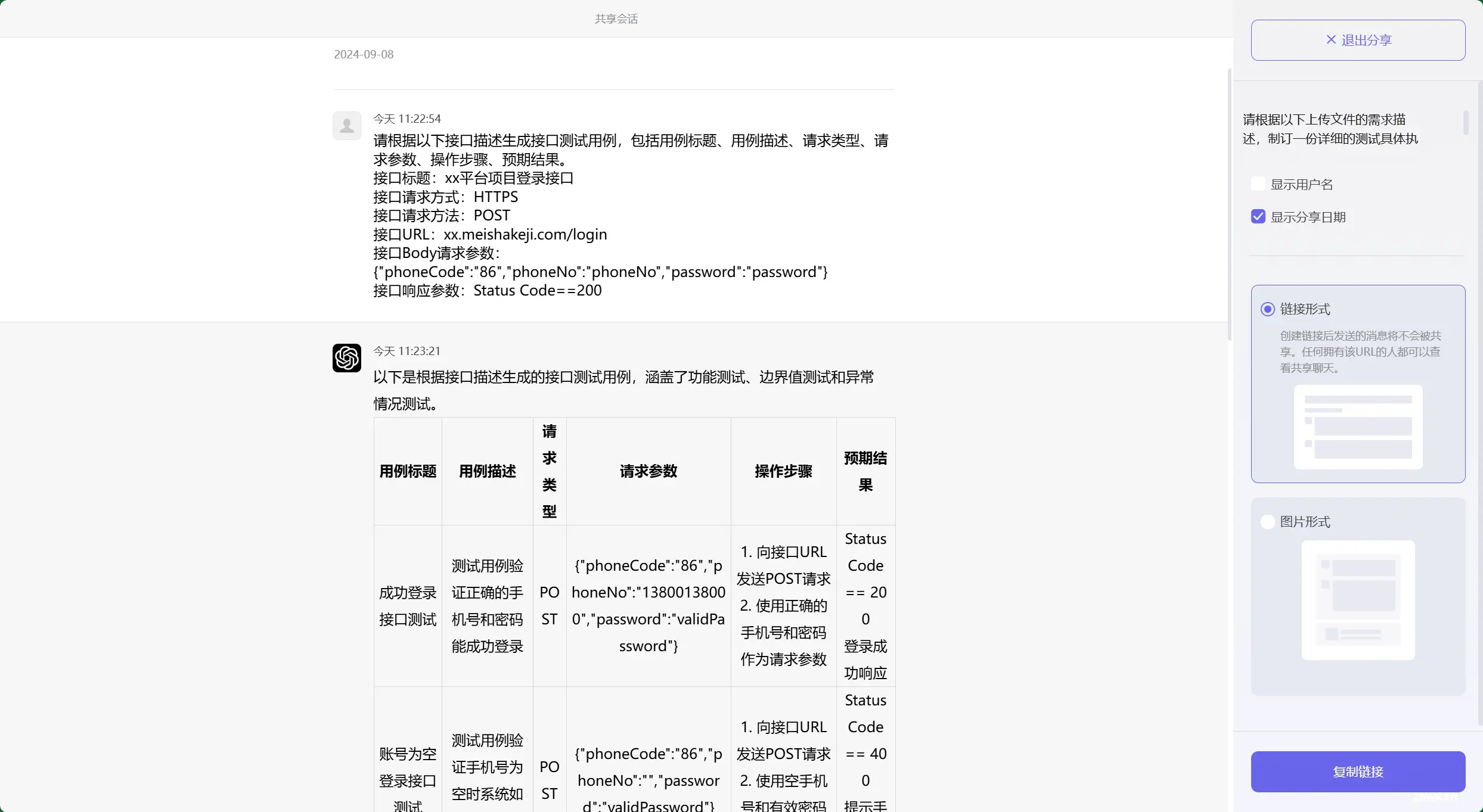The width and height of the screenshot is (1483, 812).
Task: Click the user timestamp 今天 11:22:54
Action: click(x=407, y=119)
